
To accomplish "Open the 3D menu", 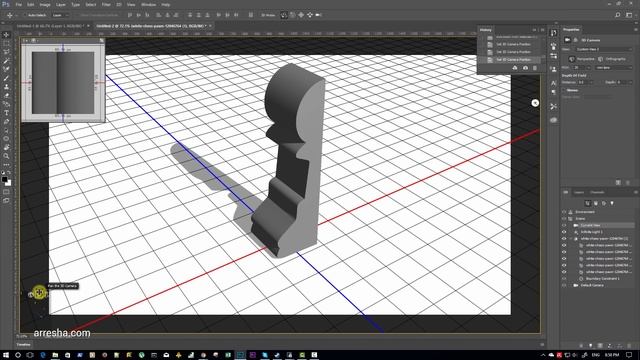I will [119, 4].
